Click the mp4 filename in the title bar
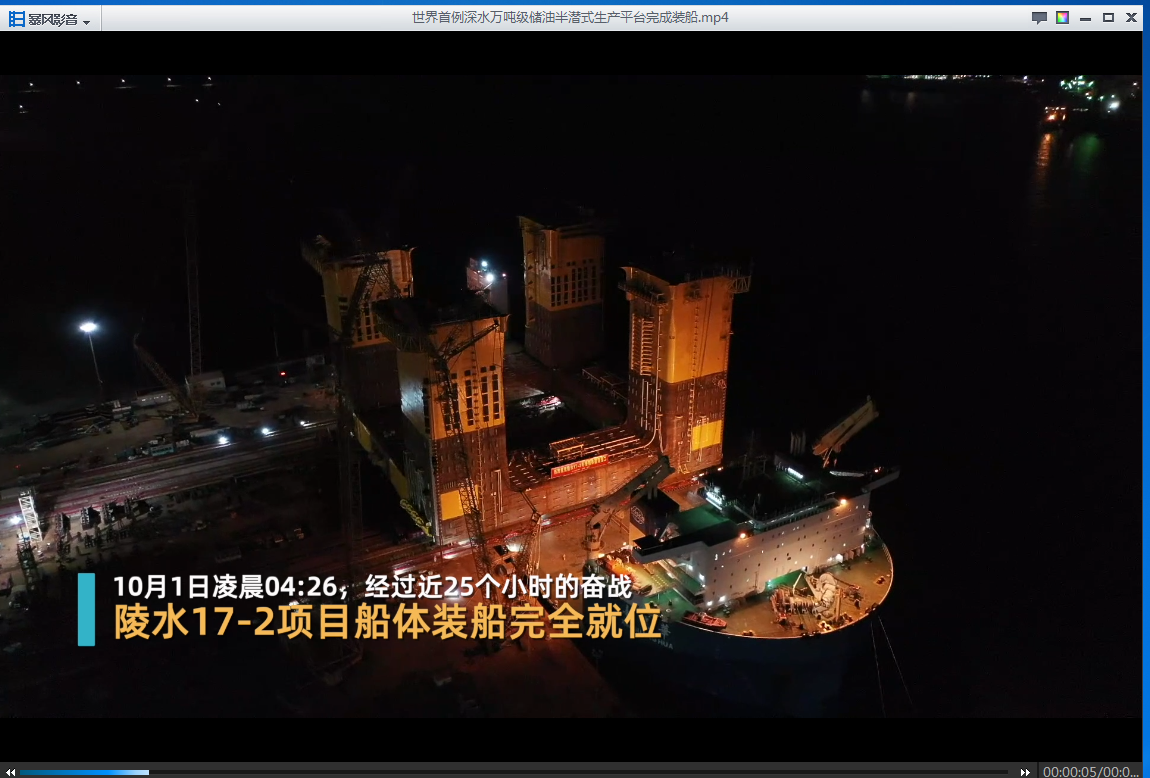 point(570,18)
